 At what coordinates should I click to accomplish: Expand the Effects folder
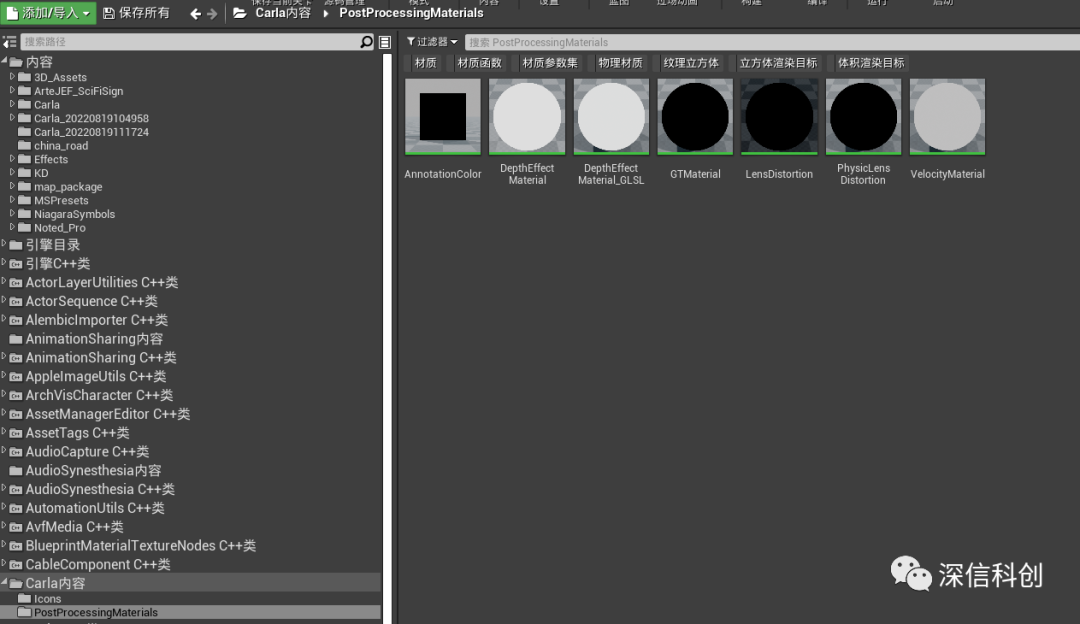[12, 159]
